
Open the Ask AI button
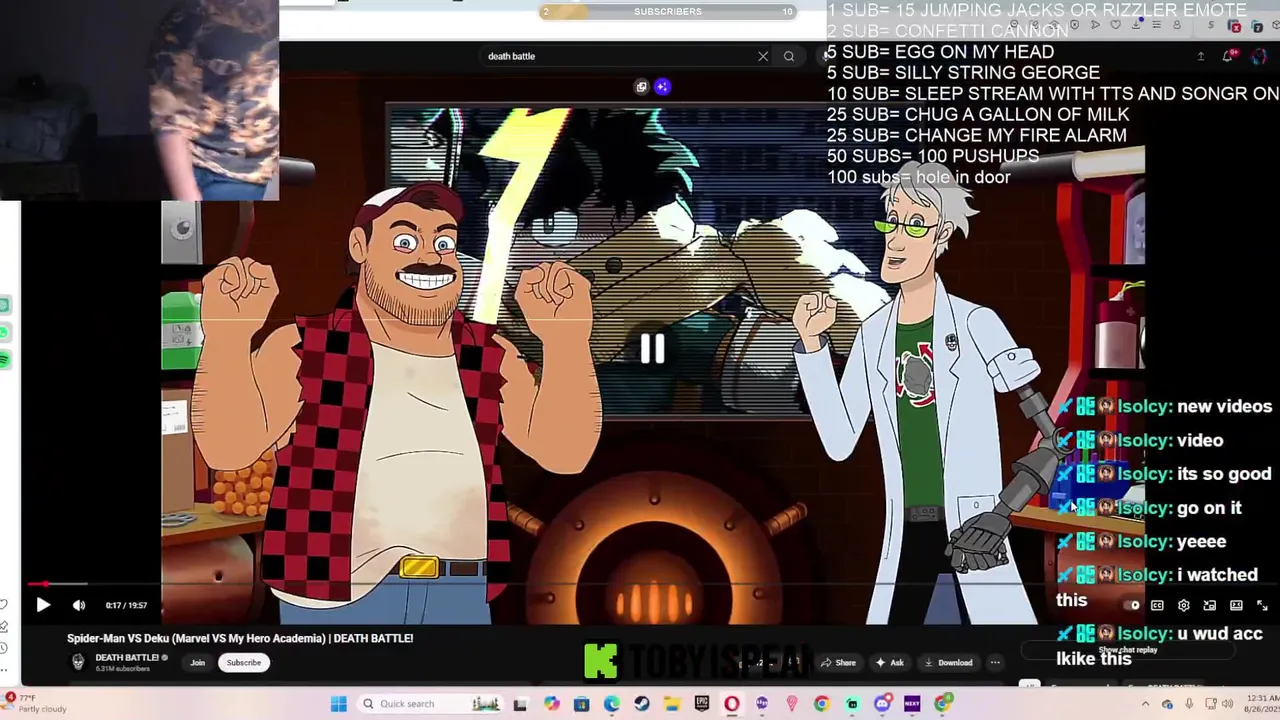pos(889,662)
